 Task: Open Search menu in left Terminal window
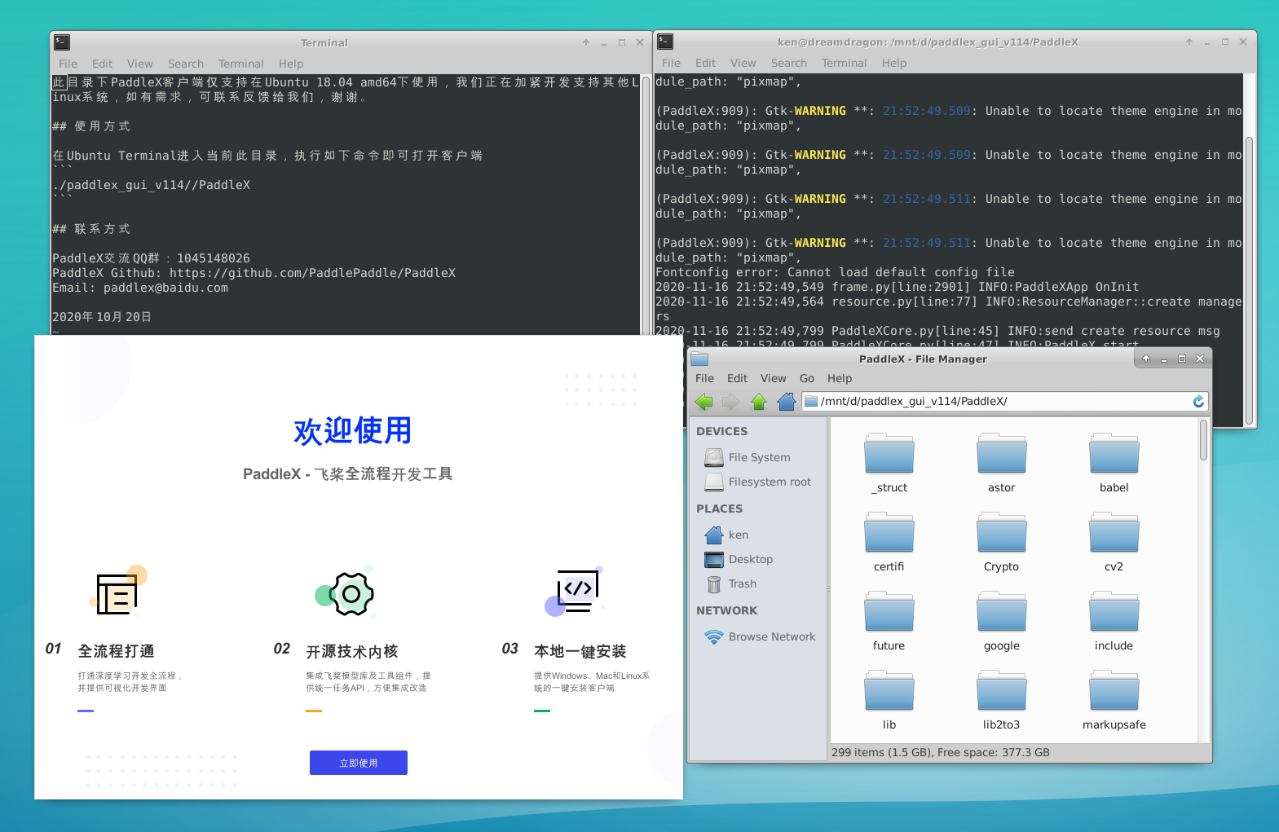click(186, 64)
